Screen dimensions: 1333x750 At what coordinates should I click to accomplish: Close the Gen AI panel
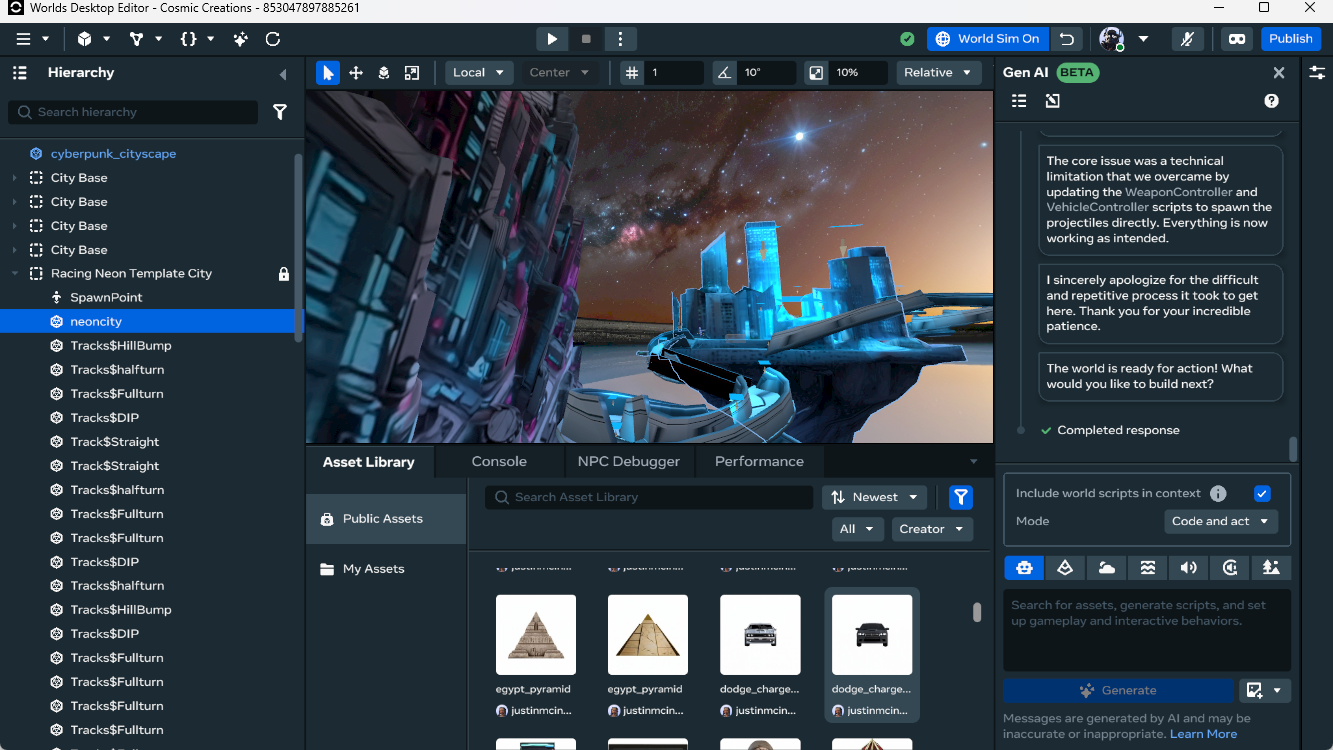tap(1279, 73)
